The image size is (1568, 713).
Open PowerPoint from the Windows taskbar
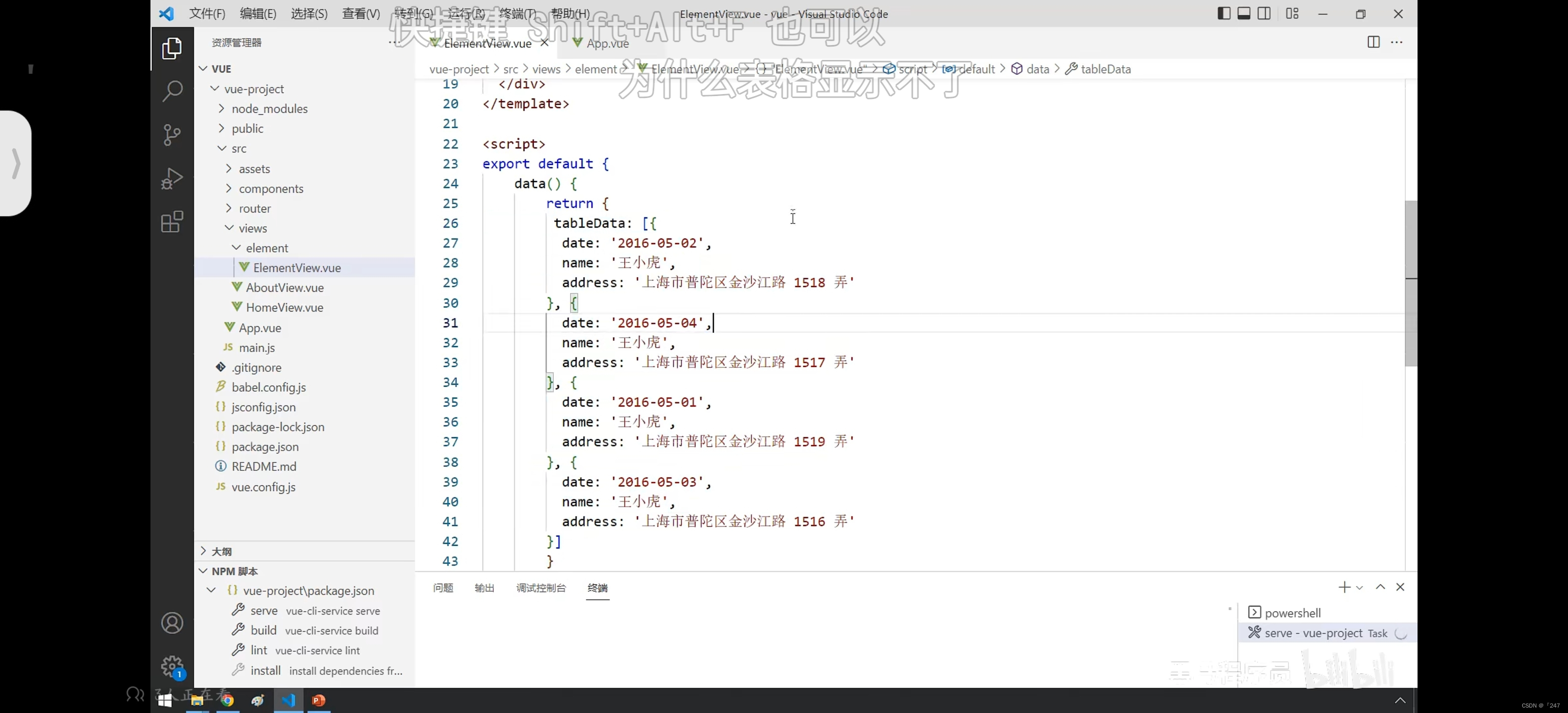click(318, 700)
